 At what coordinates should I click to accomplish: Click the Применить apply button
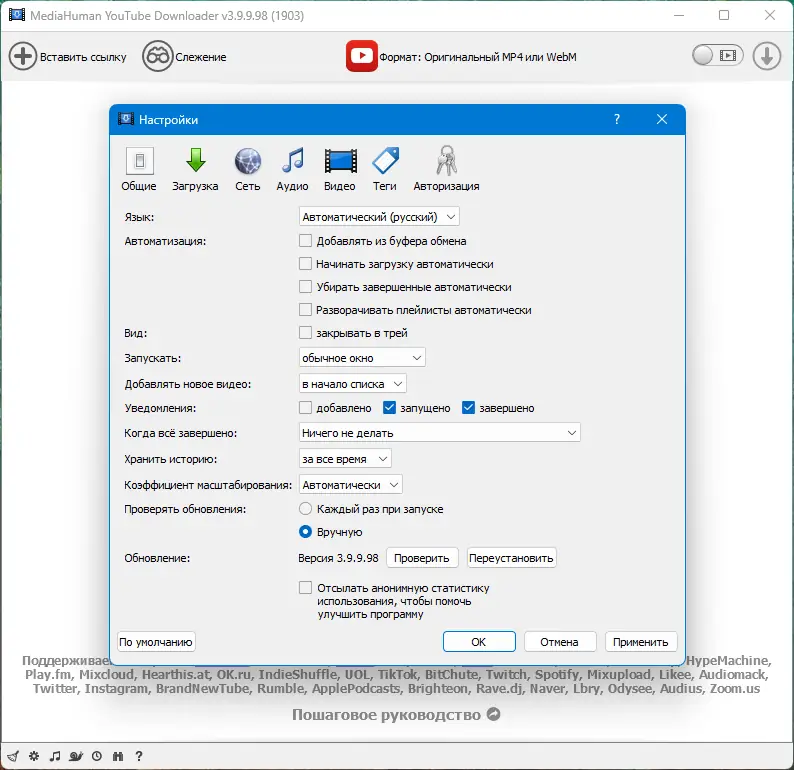(641, 641)
